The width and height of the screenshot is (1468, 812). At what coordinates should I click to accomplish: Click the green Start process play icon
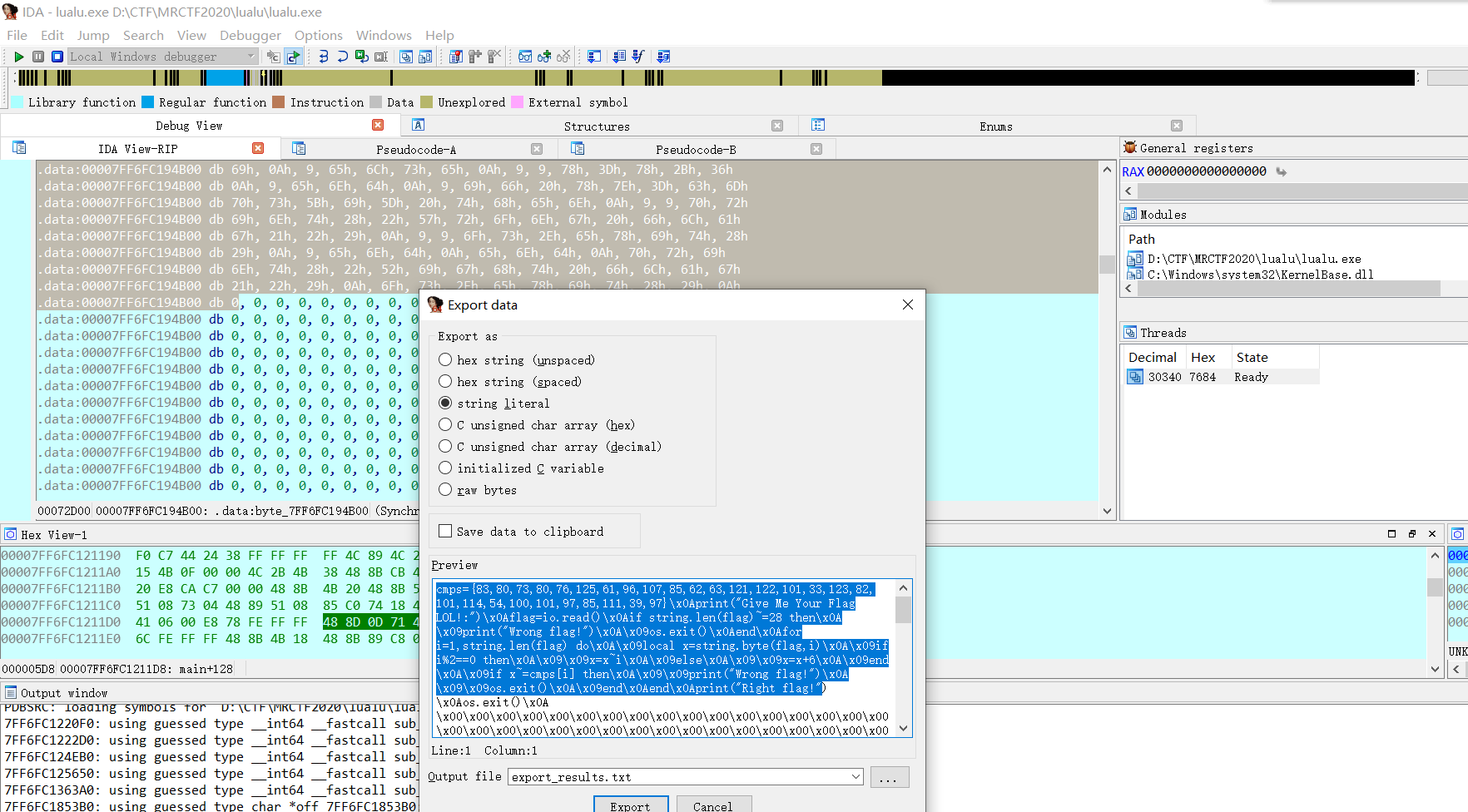click(x=18, y=57)
